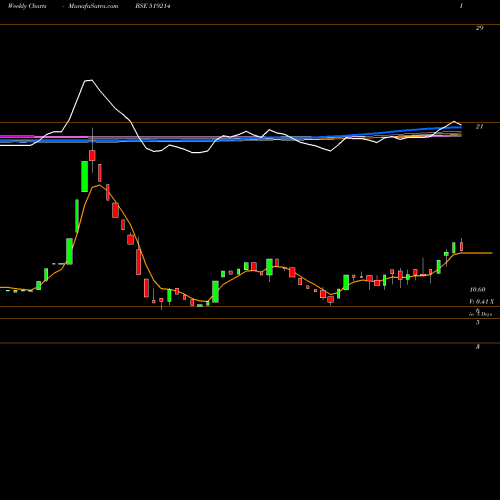The width and height of the screenshot is (500, 500).
Task: Click the tallest green candlestick near the peak
Action: pos(85,176)
